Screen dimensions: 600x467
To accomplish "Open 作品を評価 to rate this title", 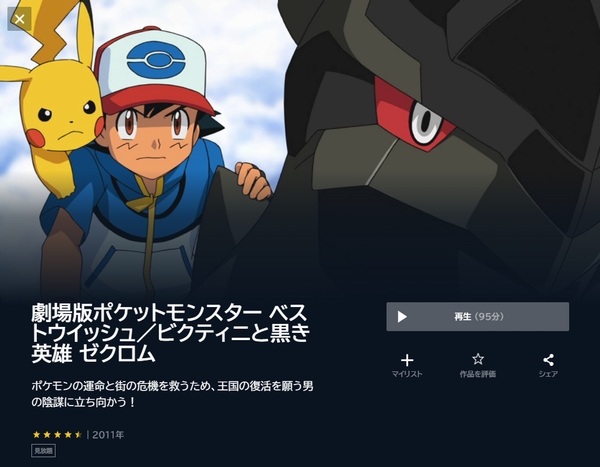I will (478, 374).
